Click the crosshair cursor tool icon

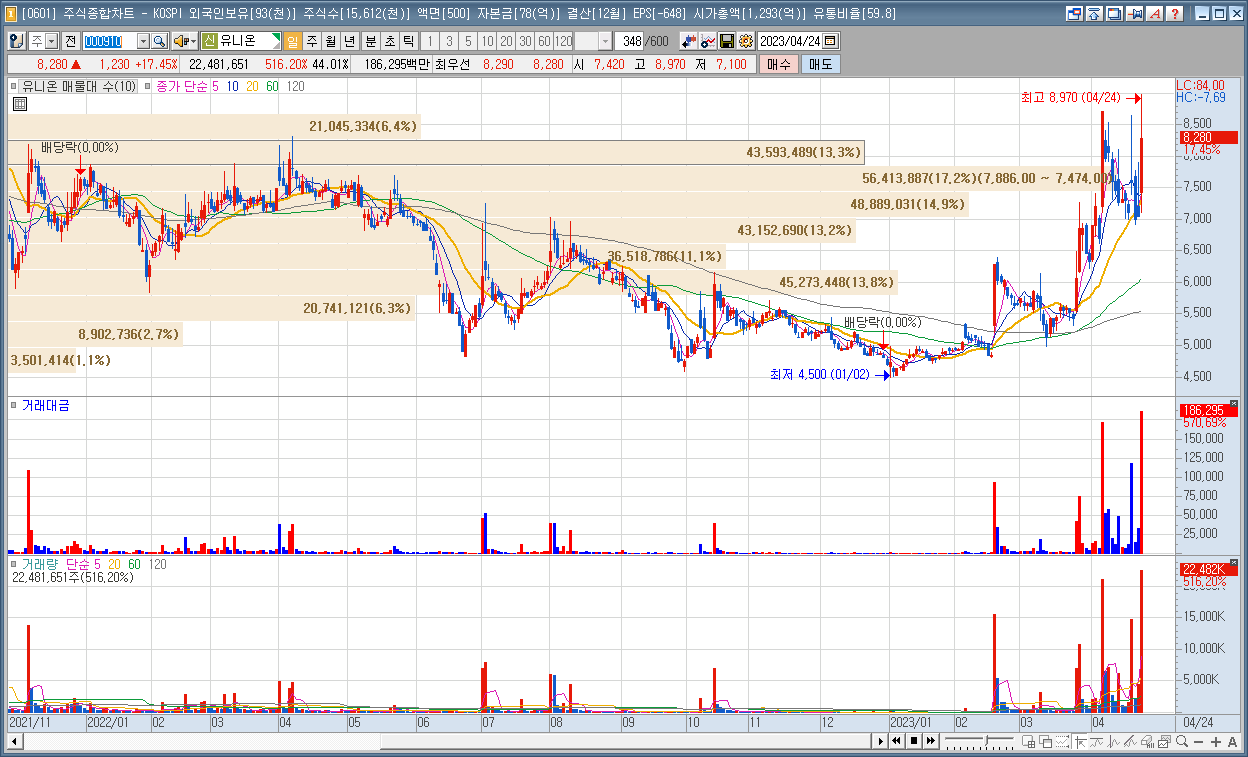(x=1080, y=741)
